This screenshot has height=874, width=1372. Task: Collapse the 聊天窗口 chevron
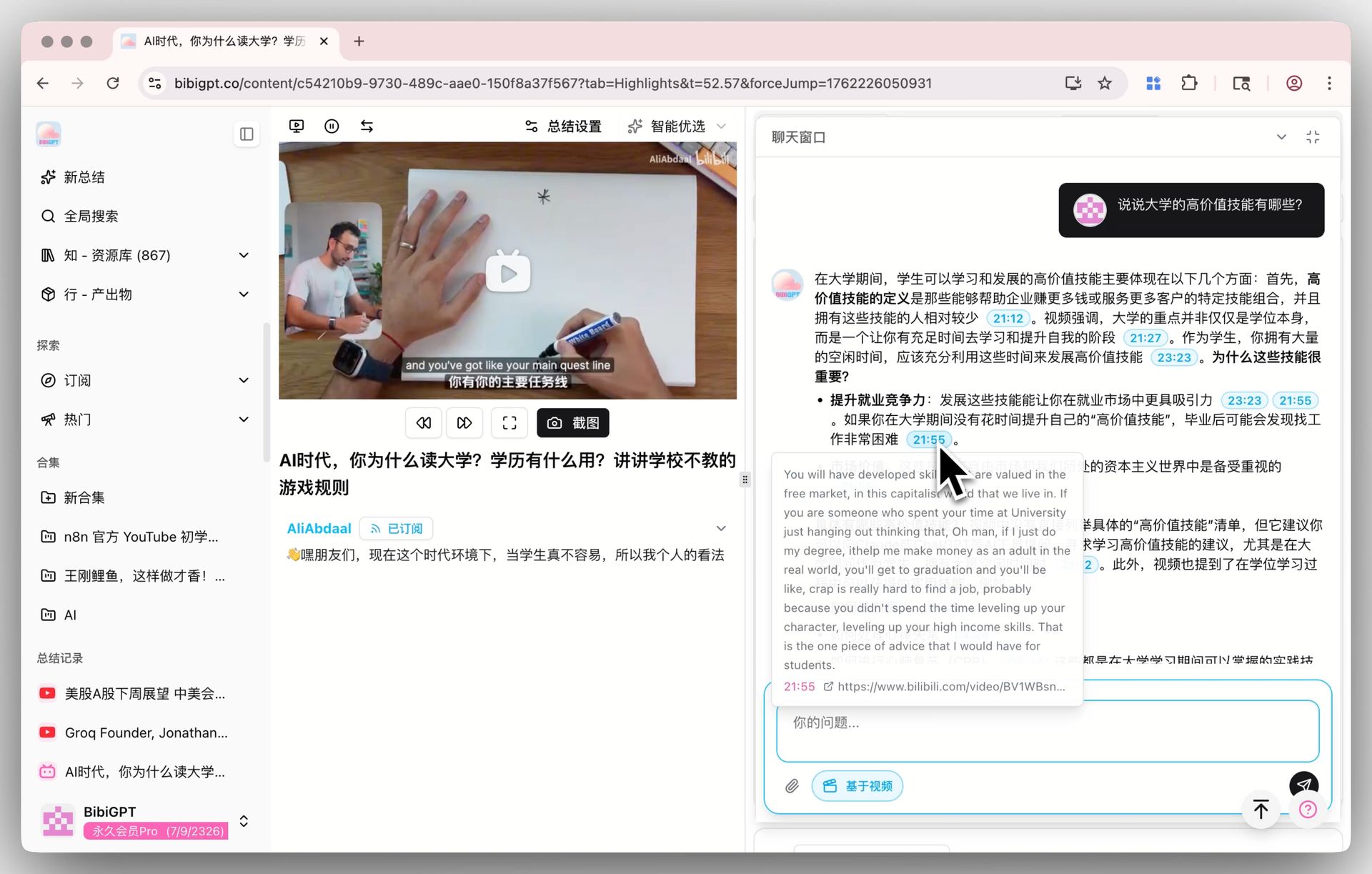coord(1281,137)
